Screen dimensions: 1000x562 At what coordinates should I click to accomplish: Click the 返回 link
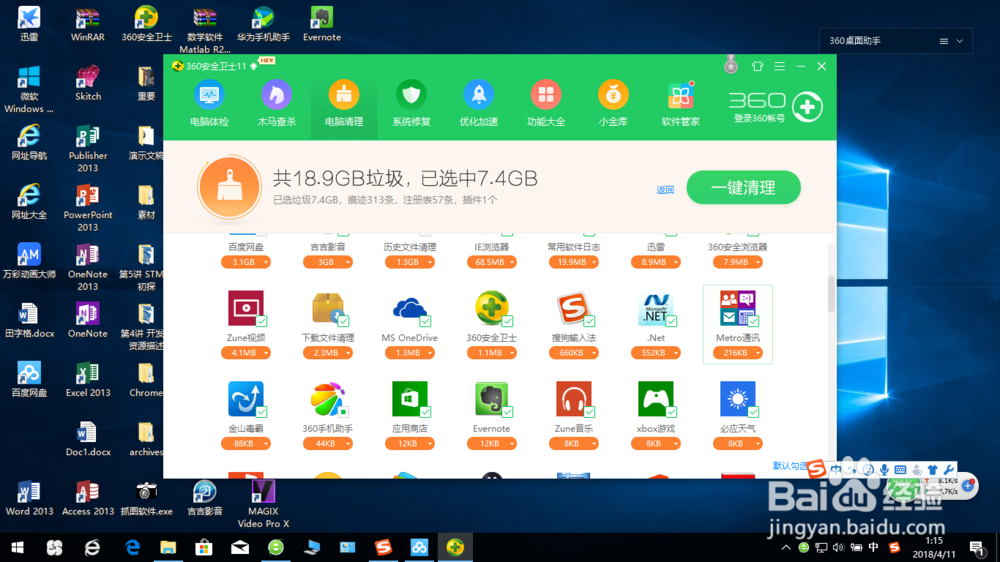coord(665,190)
